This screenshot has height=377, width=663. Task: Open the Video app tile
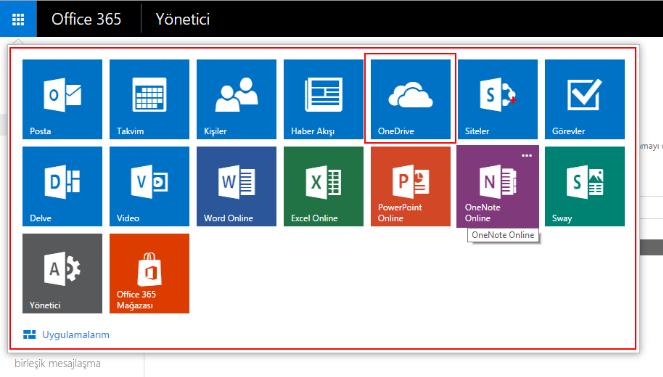point(149,186)
